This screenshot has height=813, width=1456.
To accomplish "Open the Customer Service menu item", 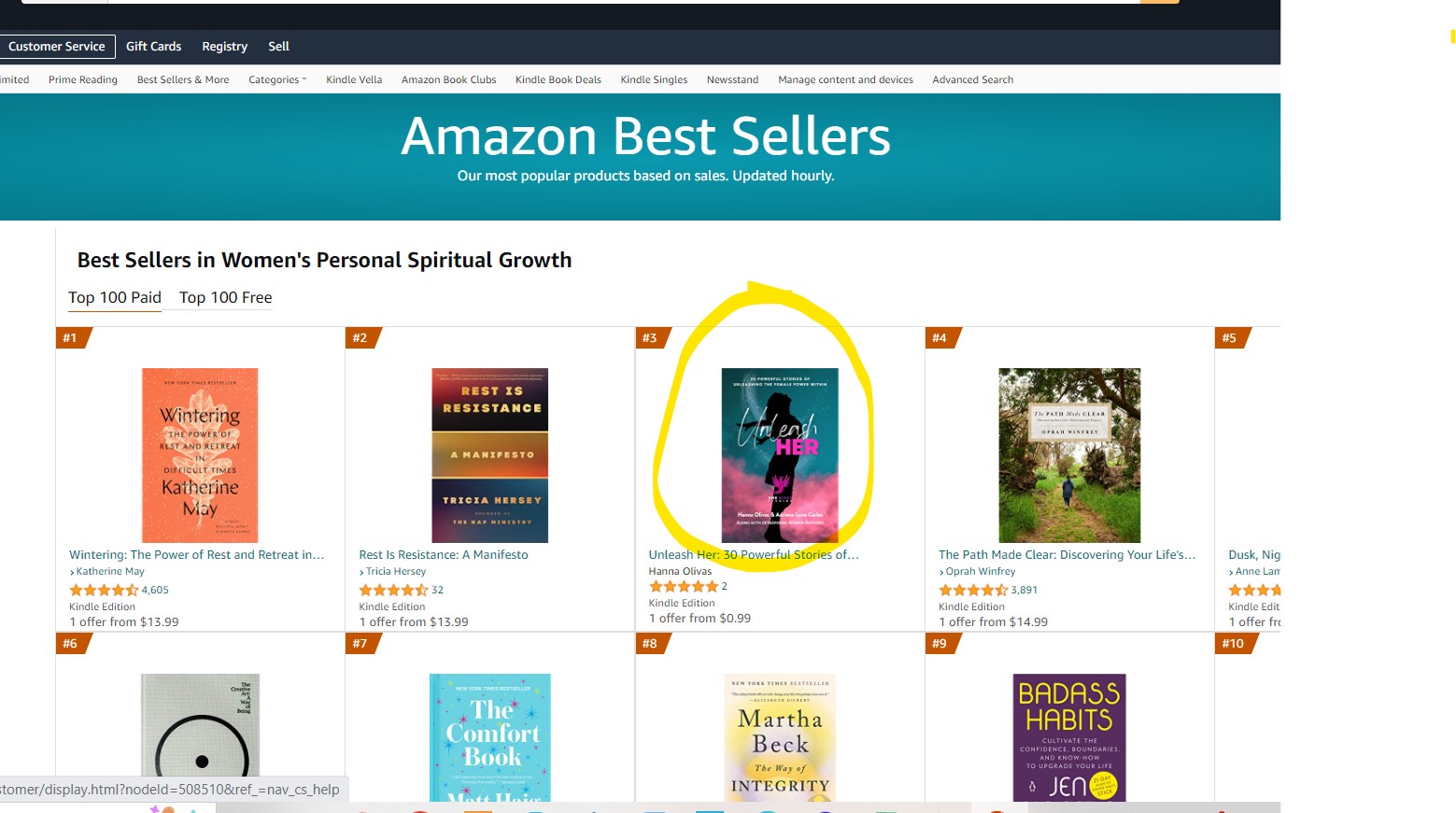I will 57,47.
